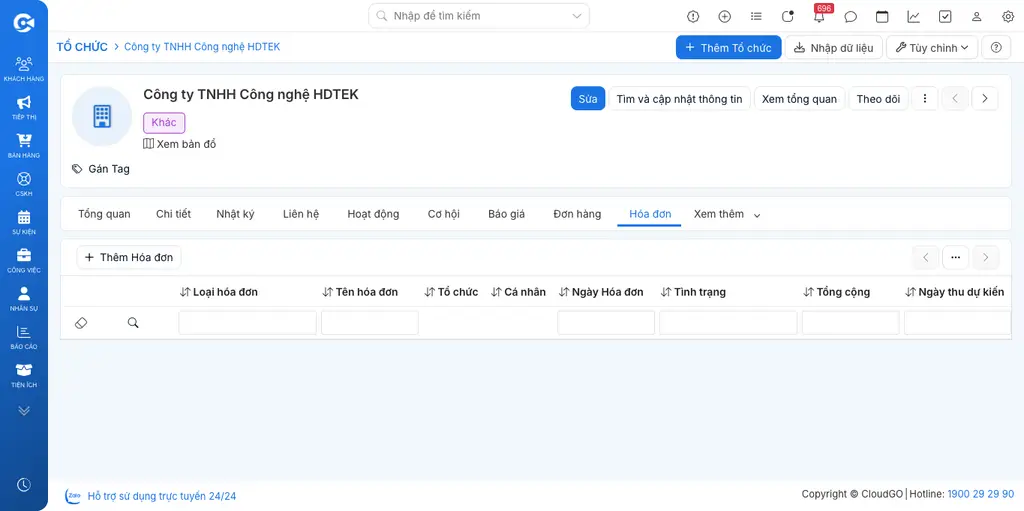Switch to the Nhật ký tab
This screenshot has height=511, width=1024.
235,214
